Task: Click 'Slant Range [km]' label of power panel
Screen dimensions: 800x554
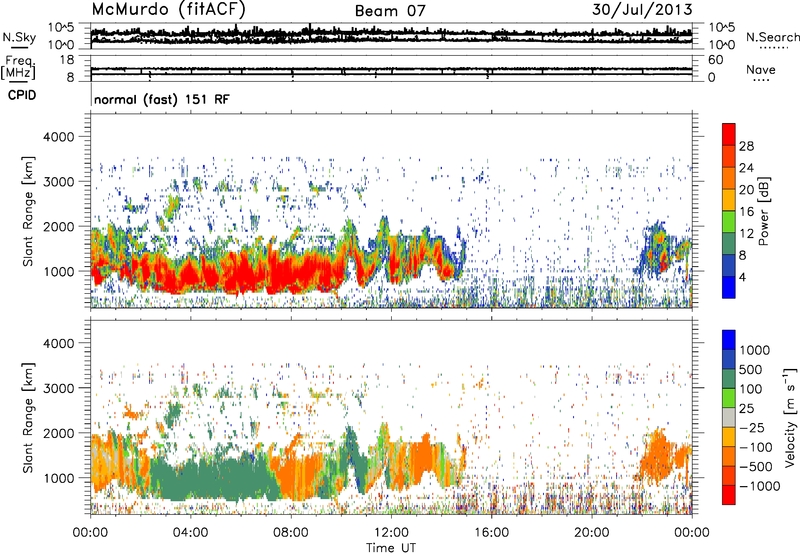Action: [x=28, y=212]
